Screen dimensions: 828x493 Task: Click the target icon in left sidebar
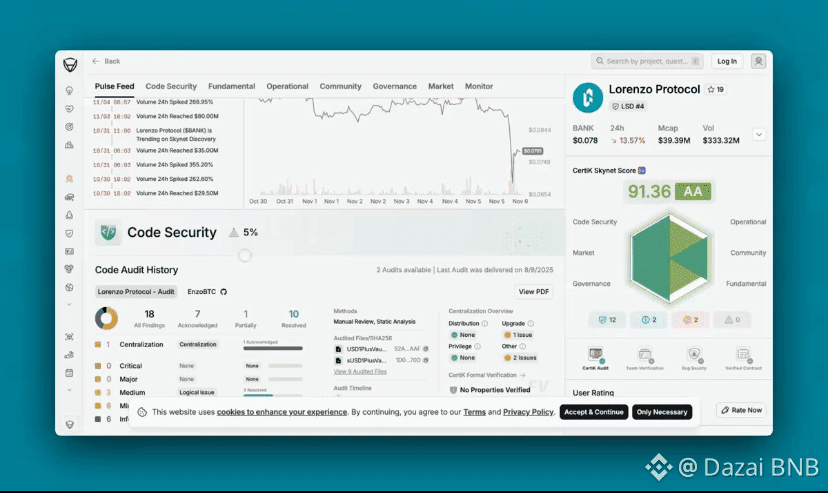69,127
